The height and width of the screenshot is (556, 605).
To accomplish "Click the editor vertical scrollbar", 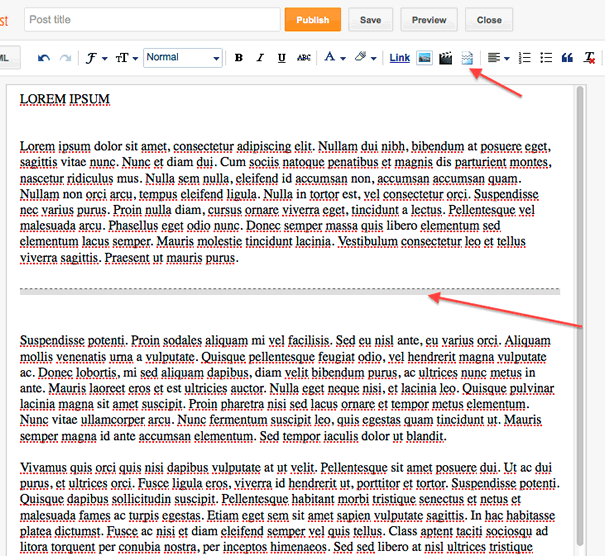I will (579, 316).
